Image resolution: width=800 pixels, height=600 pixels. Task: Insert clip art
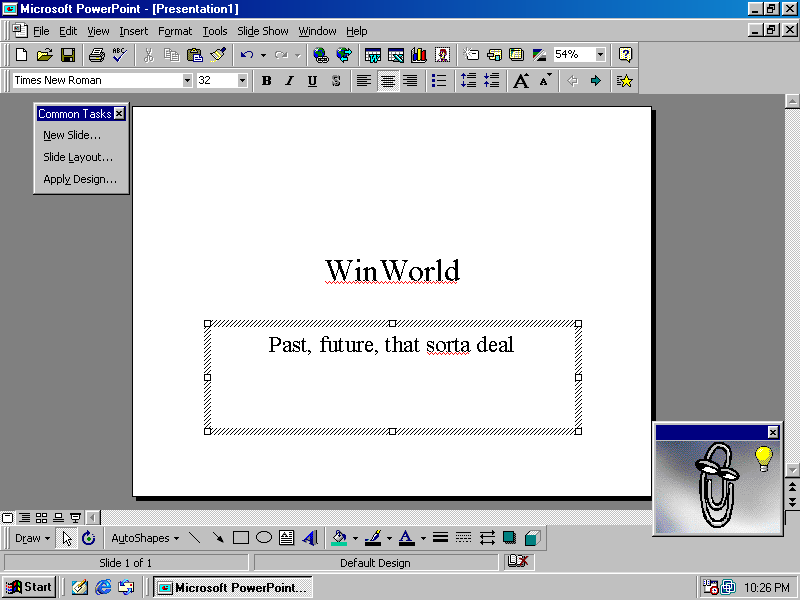[x=442, y=55]
